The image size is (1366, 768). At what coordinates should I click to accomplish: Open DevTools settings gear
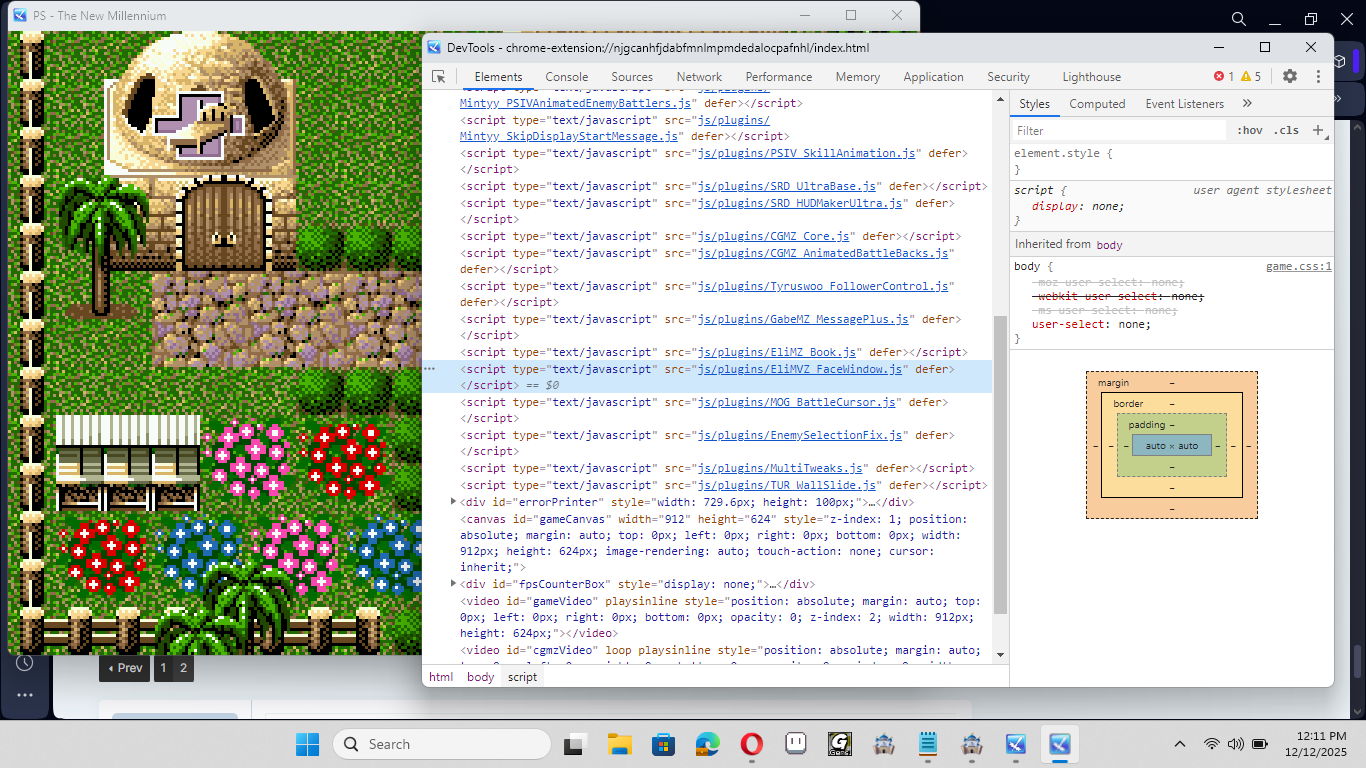[x=1290, y=76]
